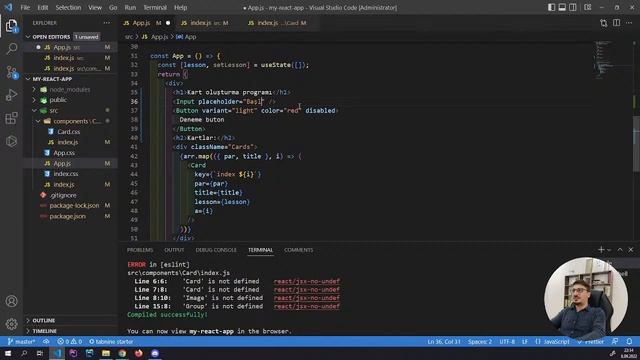The height and width of the screenshot is (360, 640).
Task: Open the Accounts icon in activity bar
Action: tap(11, 301)
